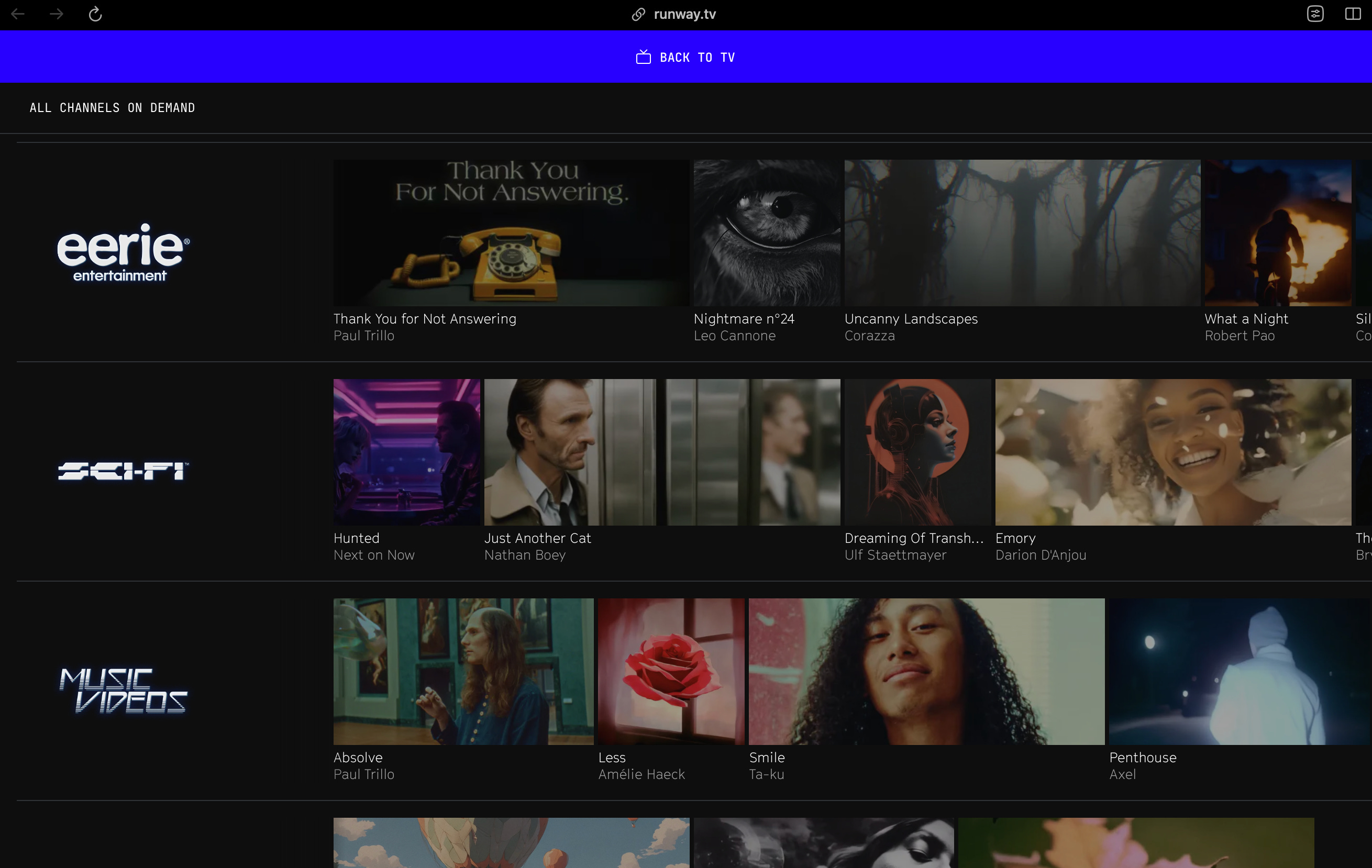Image resolution: width=1372 pixels, height=868 pixels.
Task: Open the browser settings sliders icon
Action: point(1315,14)
